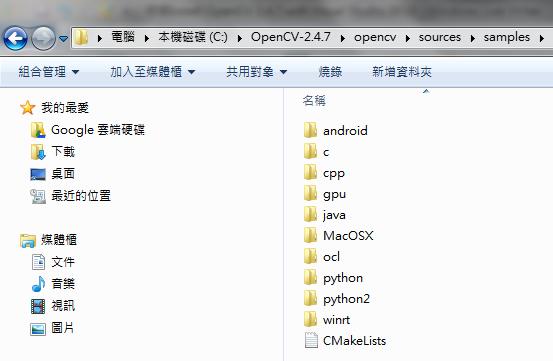Open the 共用對象 menu
The height and width of the screenshot is (361, 553).
(256, 72)
